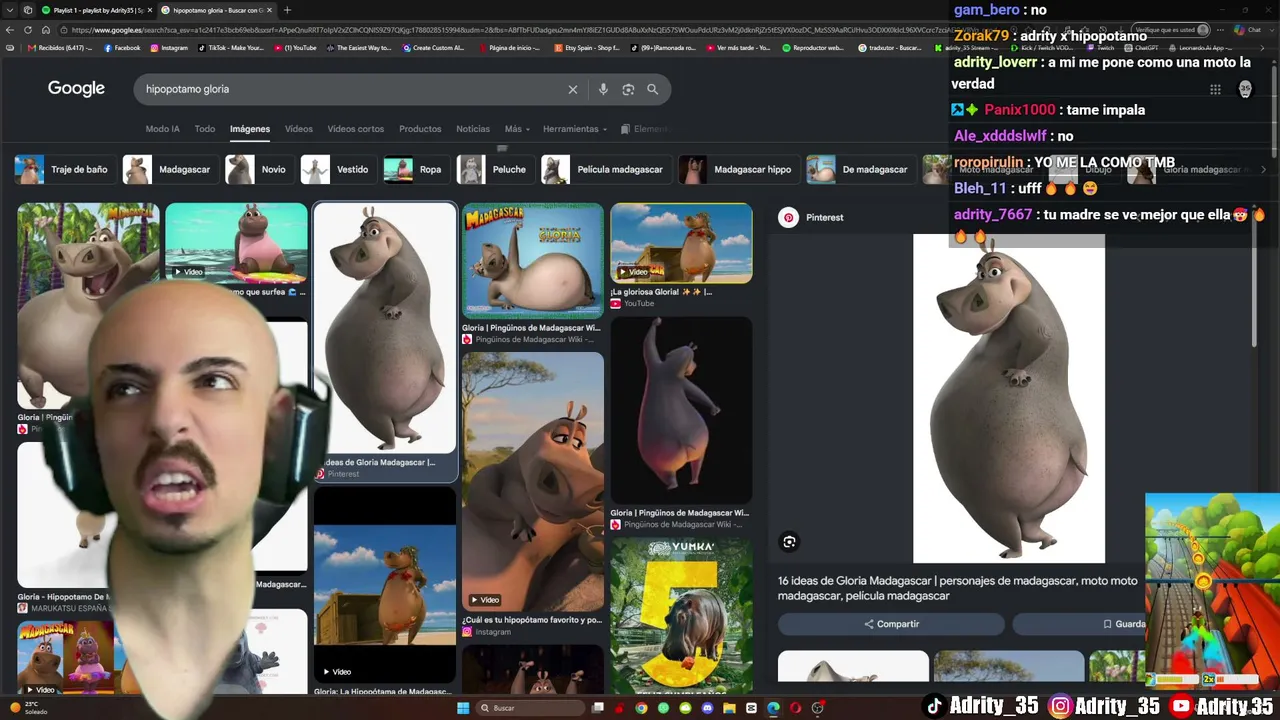Open the Google account avatar

[1245, 90]
